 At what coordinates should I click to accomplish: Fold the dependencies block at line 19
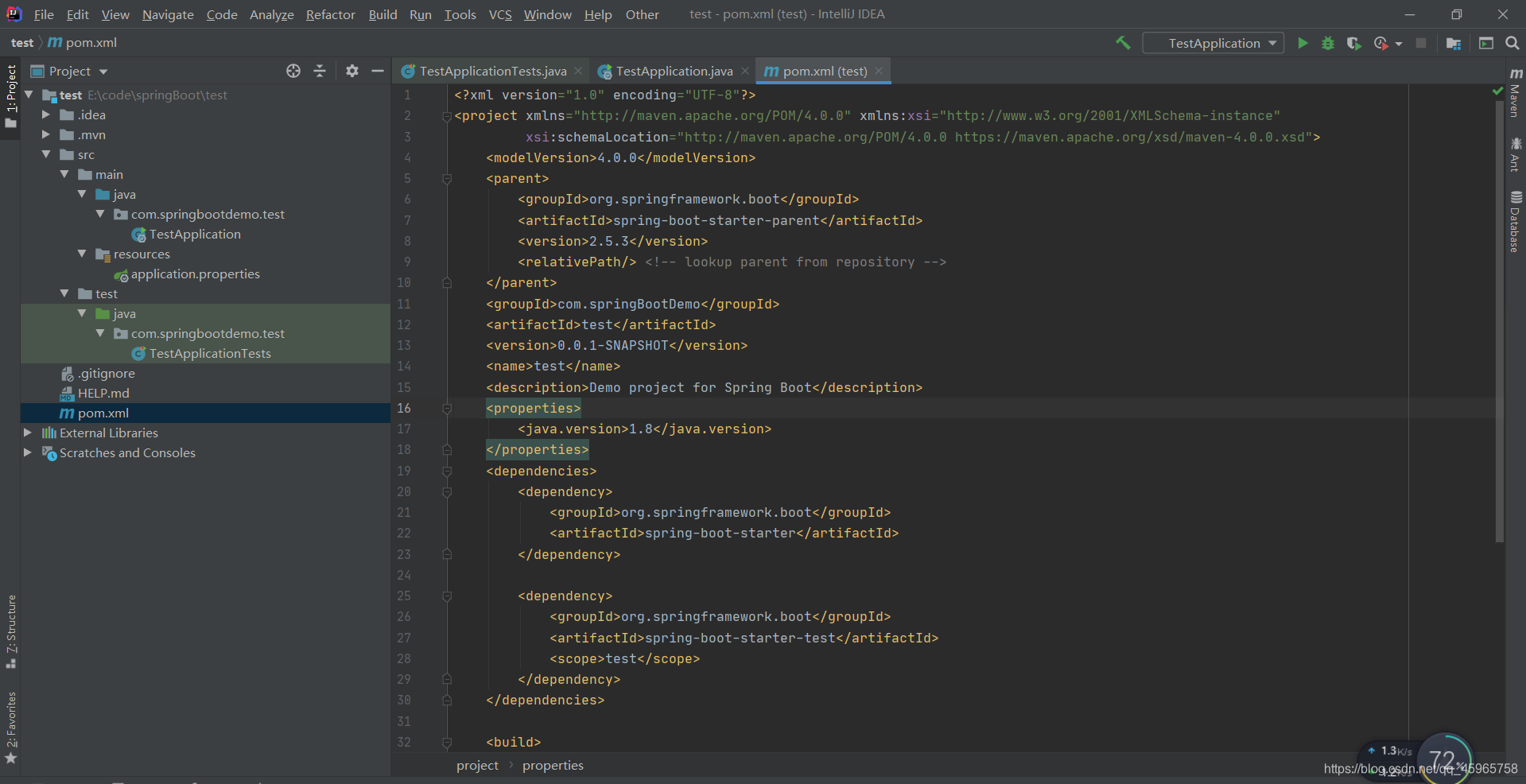click(447, 471)
